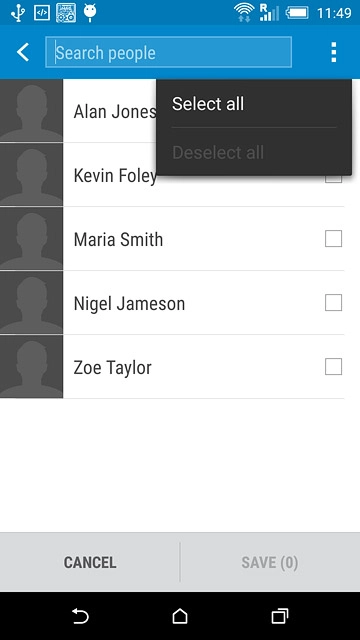Screen dimensions: 360x640
Task: Check the Maria Smith checkbox
Action: [333, 239]
